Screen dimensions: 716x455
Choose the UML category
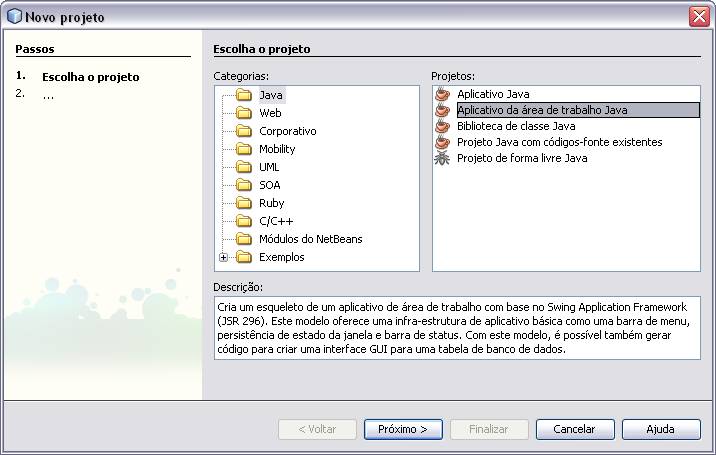(269, 167)
